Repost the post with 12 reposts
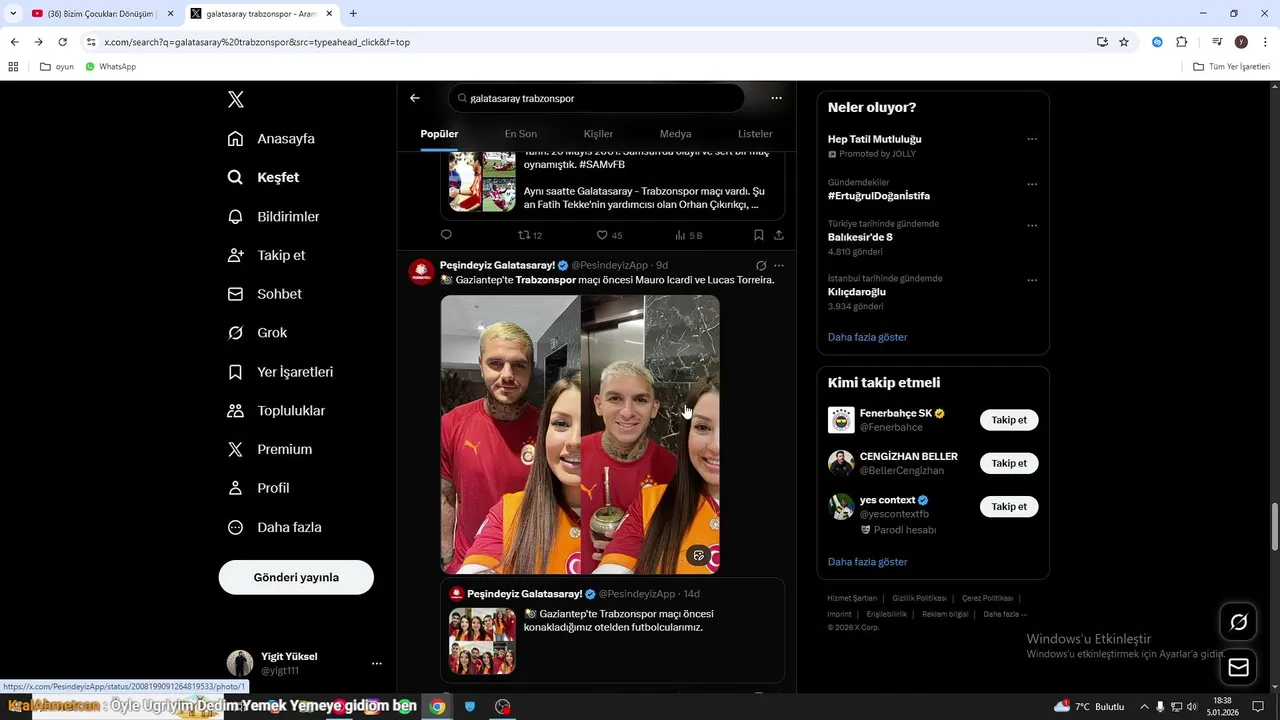 click(530, 235)
